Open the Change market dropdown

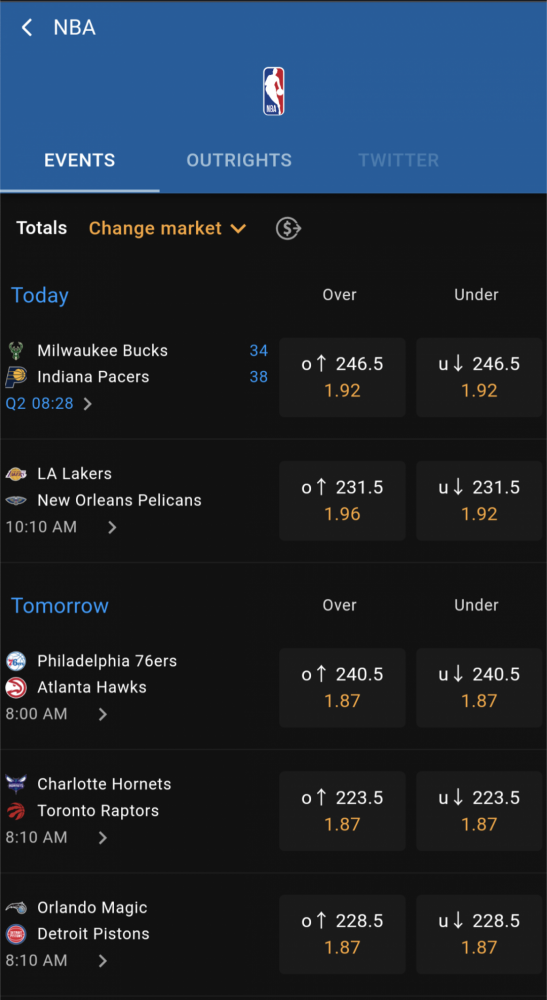coord(168,228)
